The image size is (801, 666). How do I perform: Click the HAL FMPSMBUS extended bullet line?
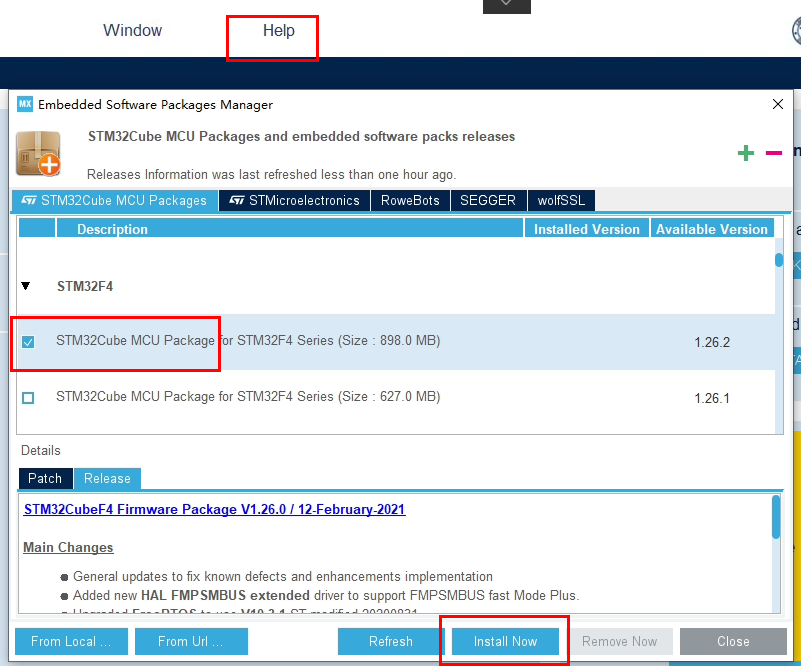(326, 596)
